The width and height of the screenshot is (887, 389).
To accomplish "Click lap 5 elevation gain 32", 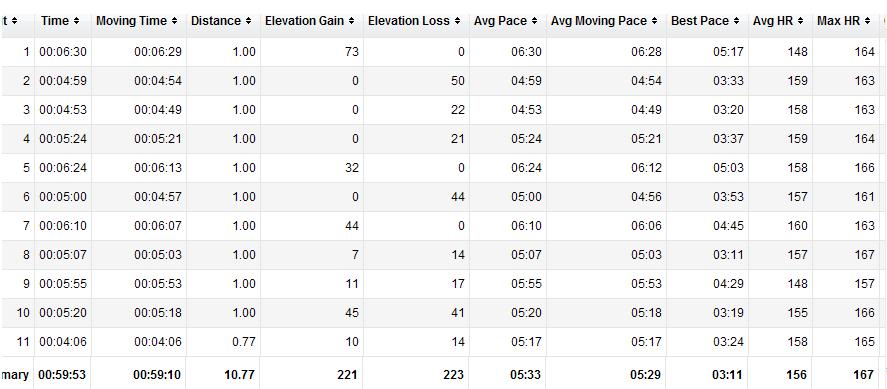I will point(352,168).
